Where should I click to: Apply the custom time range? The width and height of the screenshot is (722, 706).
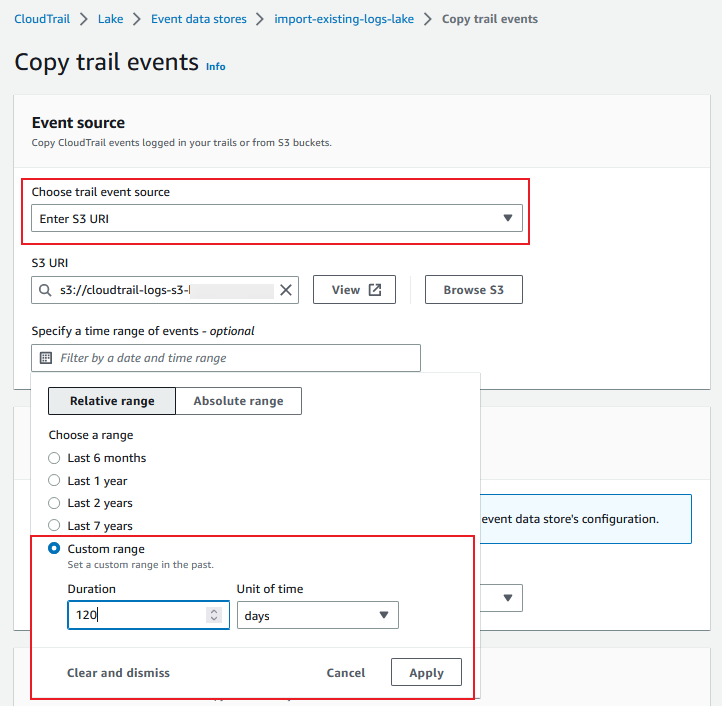tap(426, 672)
